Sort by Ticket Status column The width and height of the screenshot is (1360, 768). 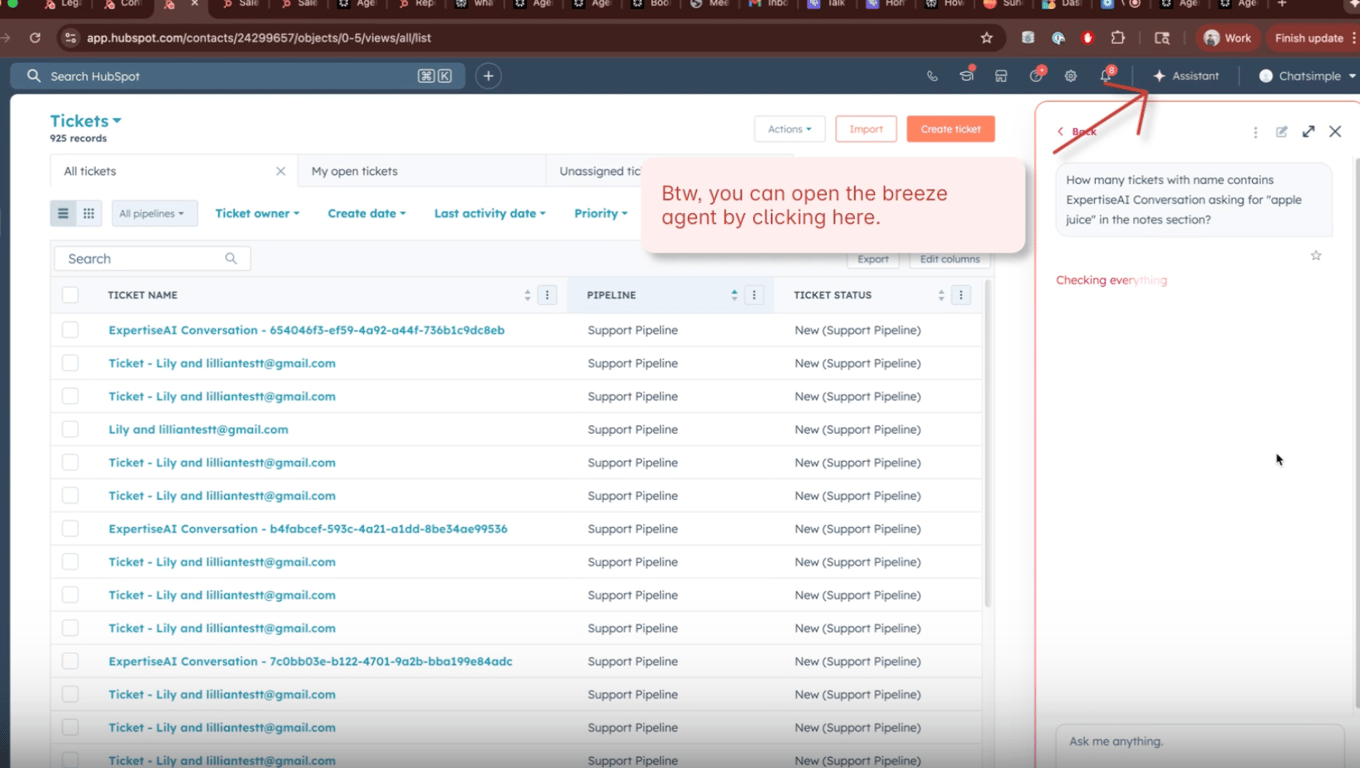point(941,295)
